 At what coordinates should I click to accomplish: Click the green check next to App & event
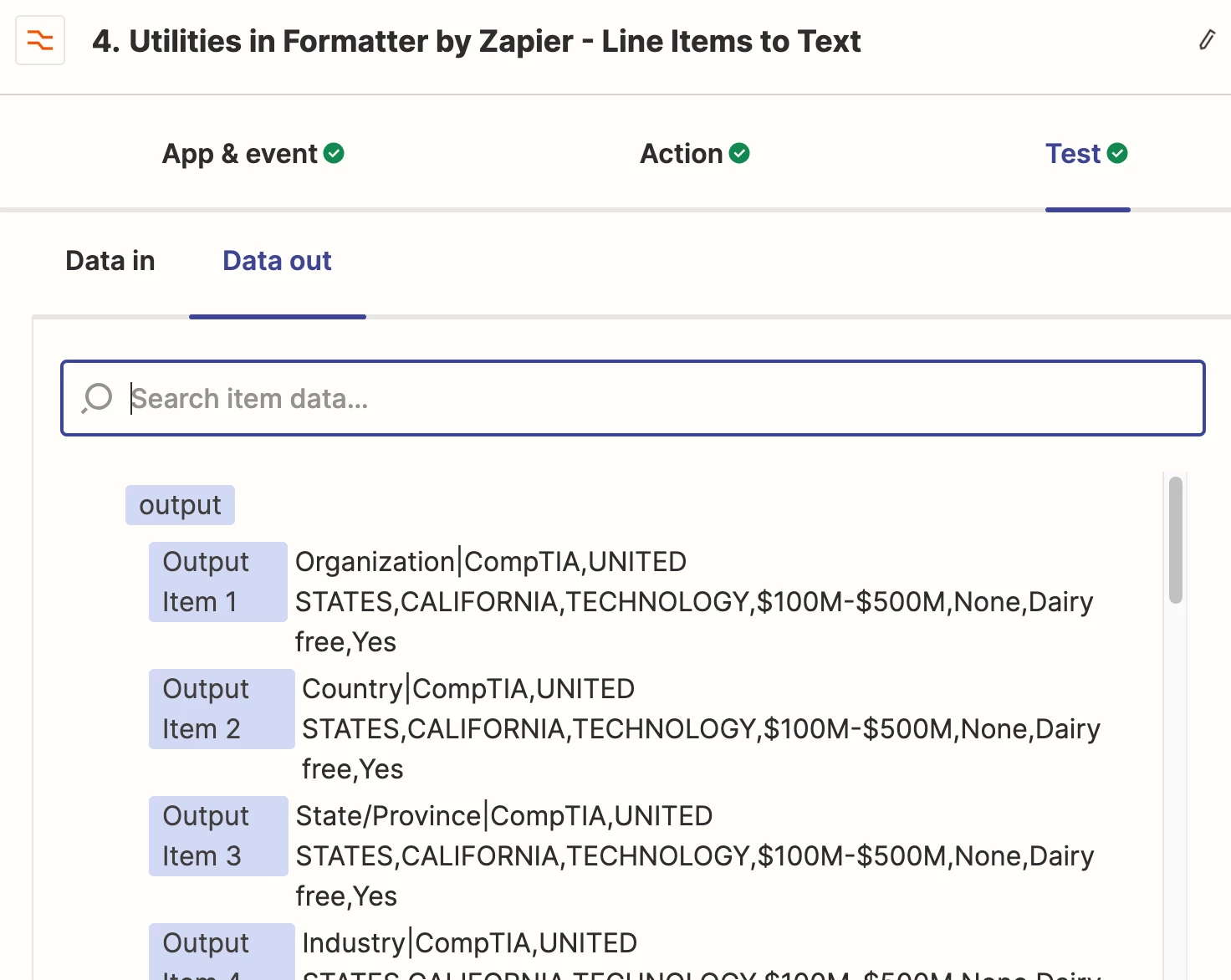click(334, 154)
